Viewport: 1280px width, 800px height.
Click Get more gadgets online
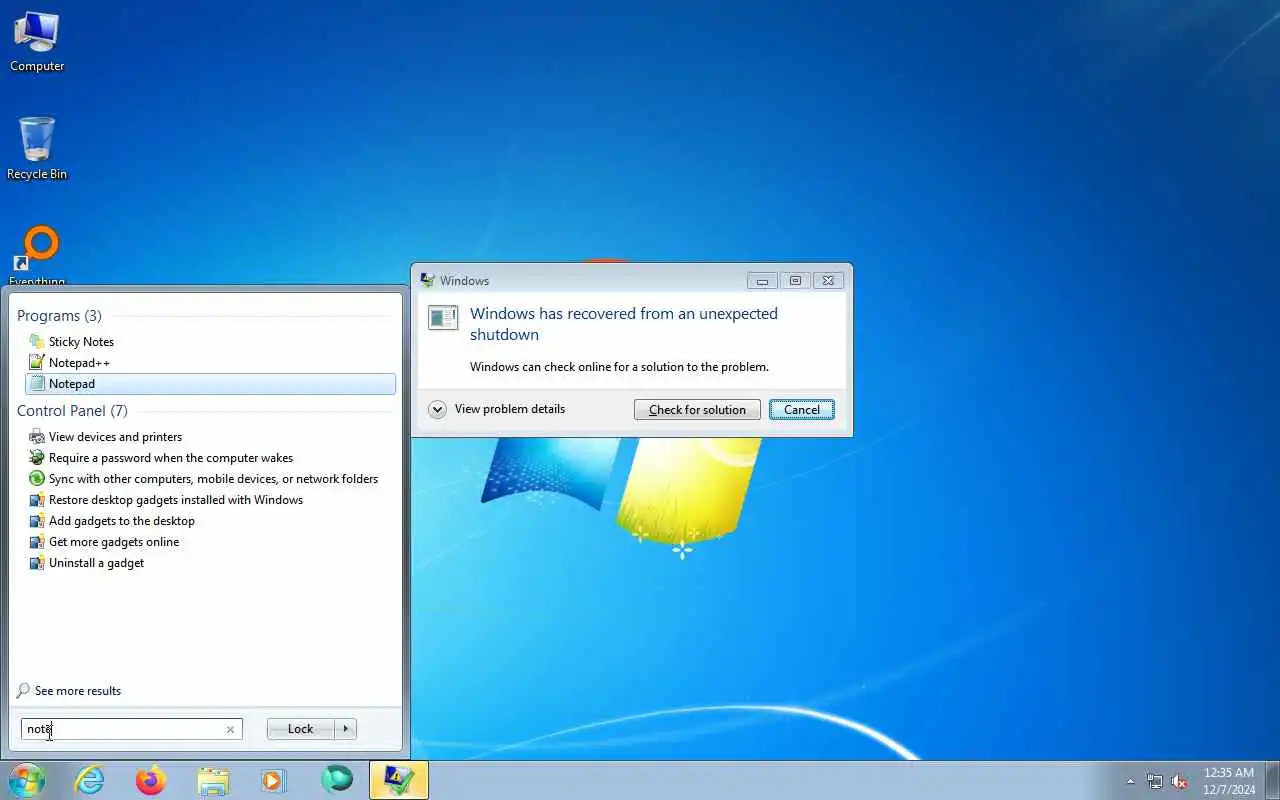(x=210, y=541)
